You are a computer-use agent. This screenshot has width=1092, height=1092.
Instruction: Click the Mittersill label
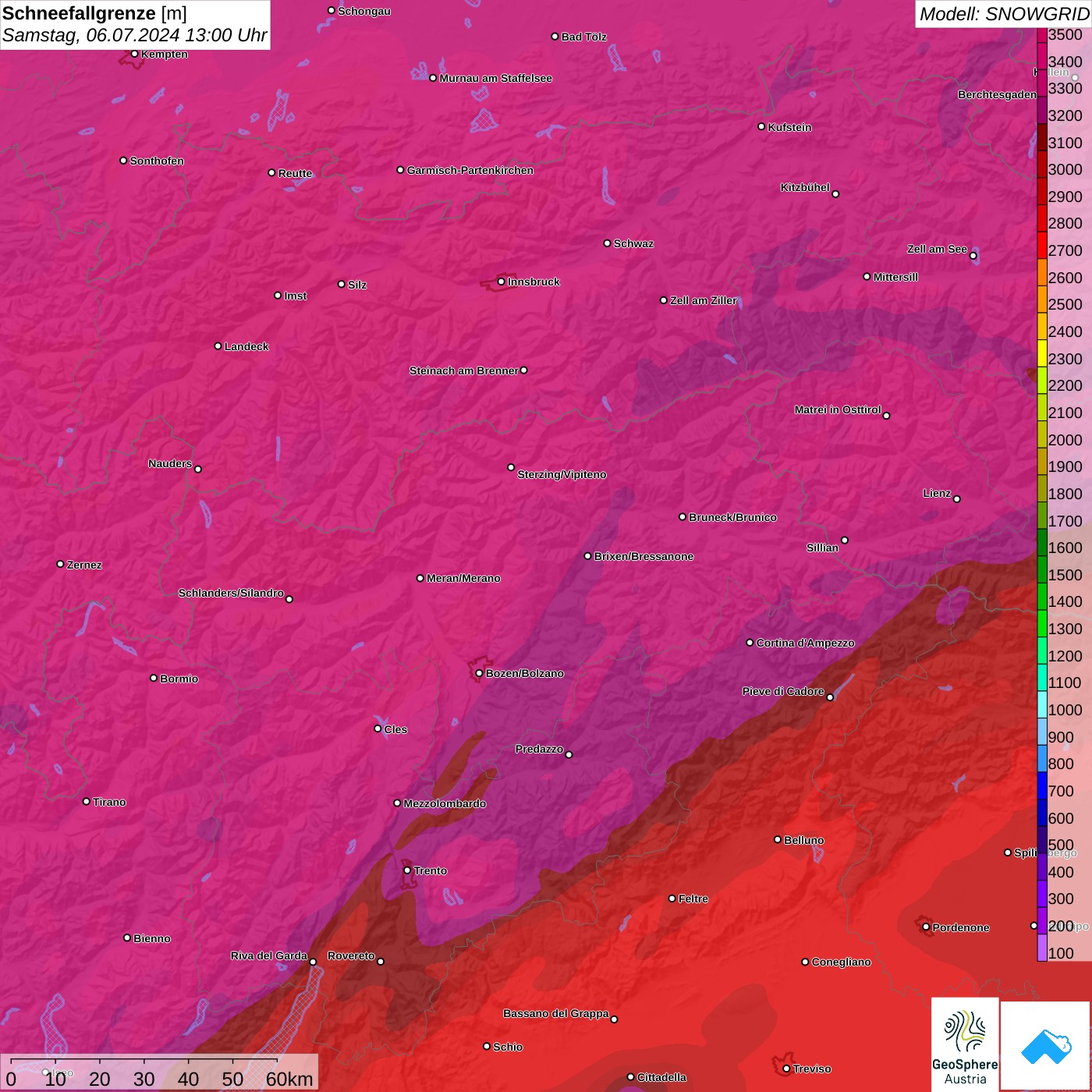click(895, 277)
